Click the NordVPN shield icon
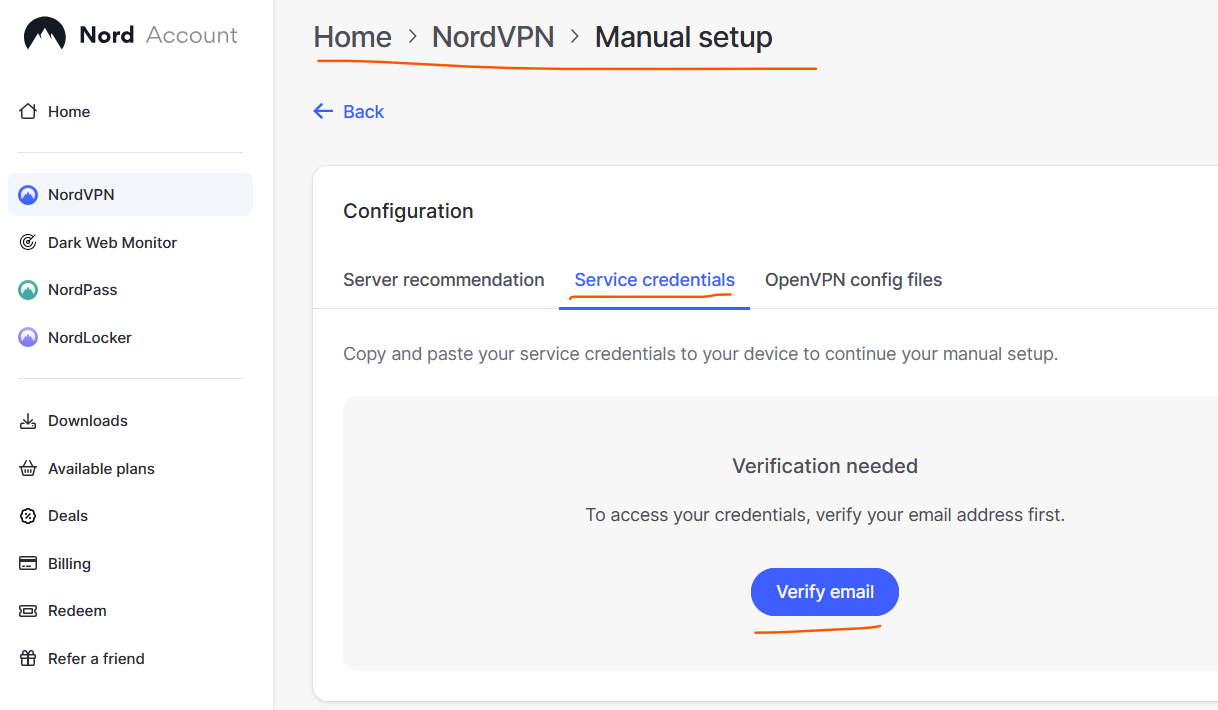This screenshot has width=1218, height=710. coord(28,195)
